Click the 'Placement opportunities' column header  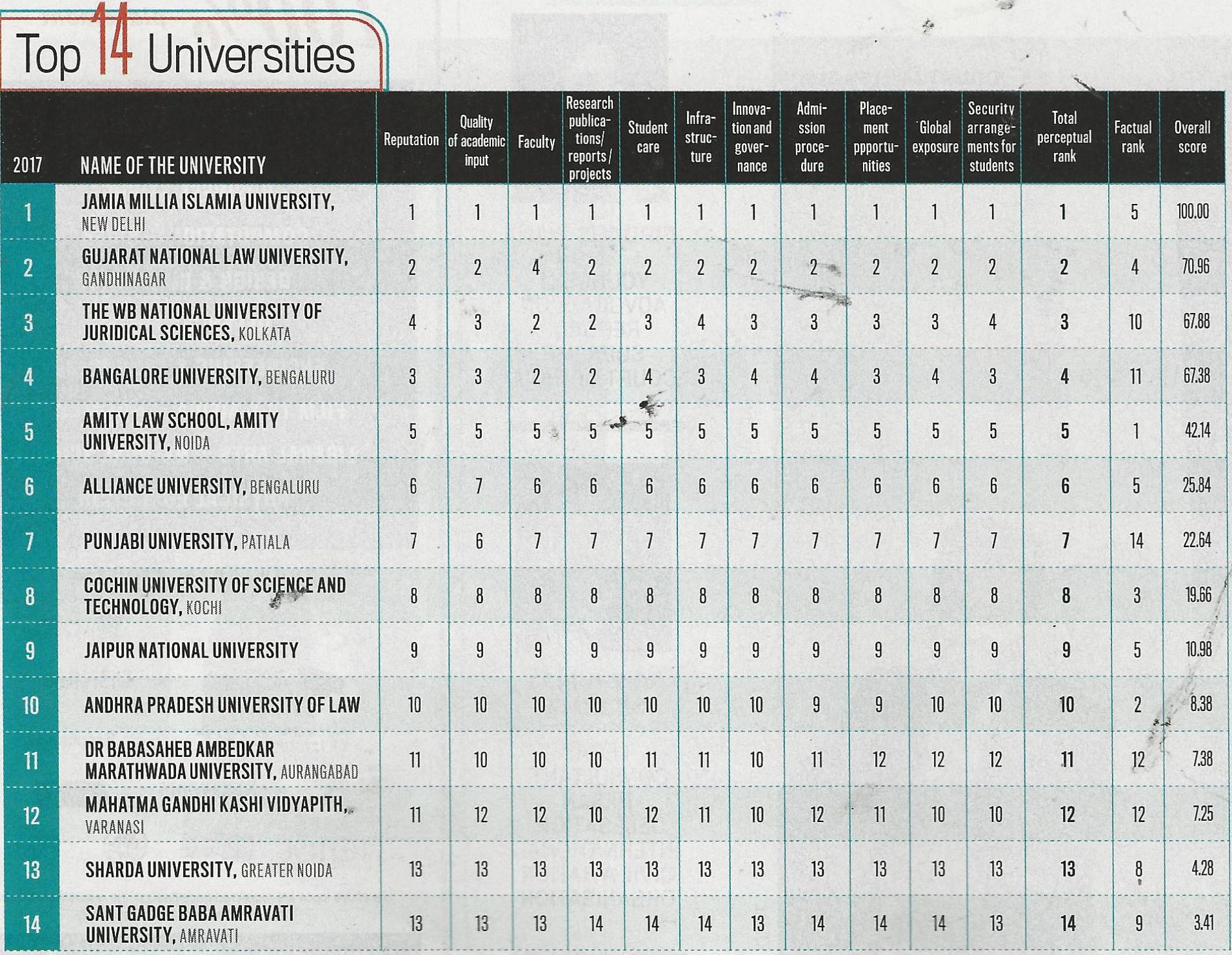pyautogui.click(x=875, y=137)
